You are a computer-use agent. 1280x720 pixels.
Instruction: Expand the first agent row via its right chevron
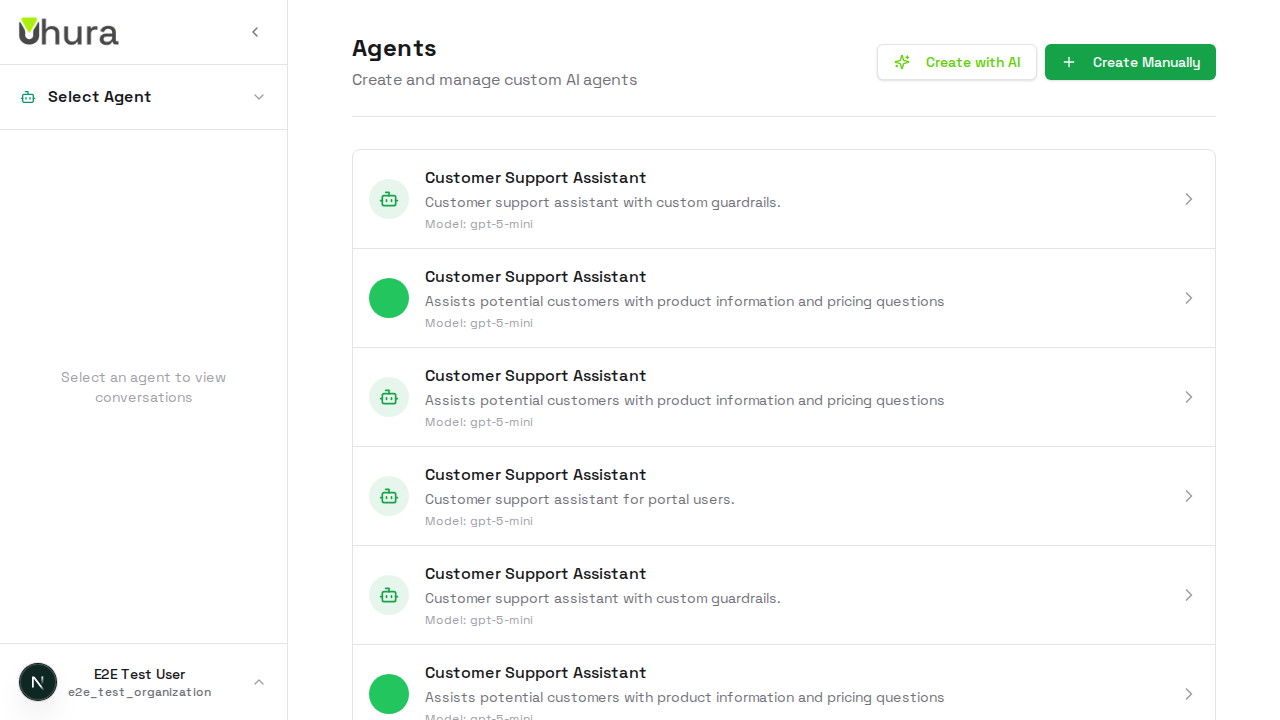1189,198
